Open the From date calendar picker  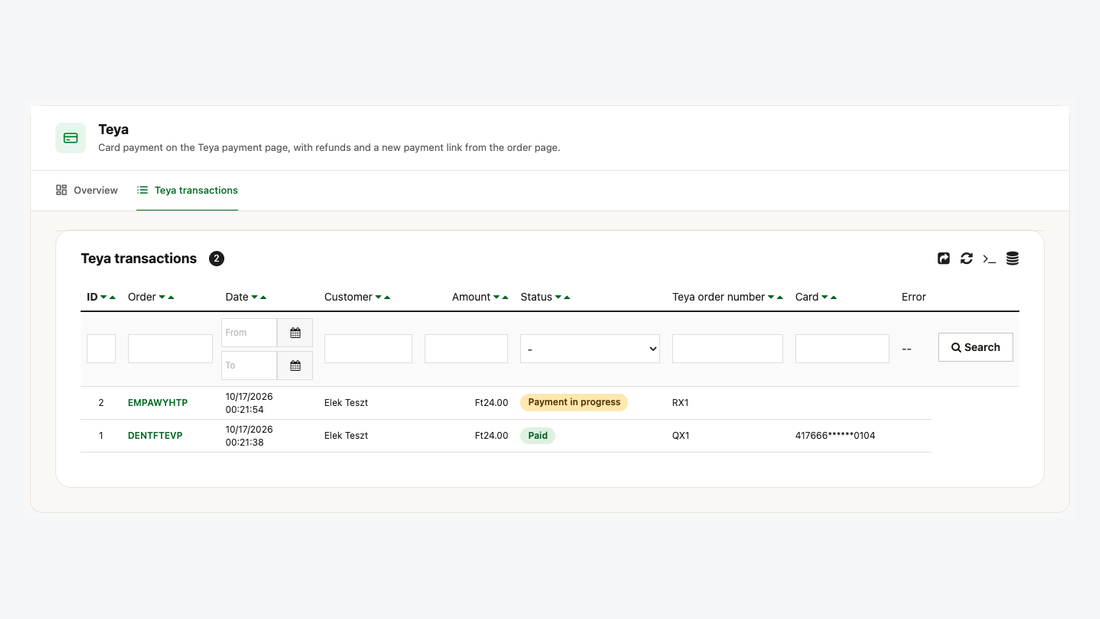click(x=295, y=333)
